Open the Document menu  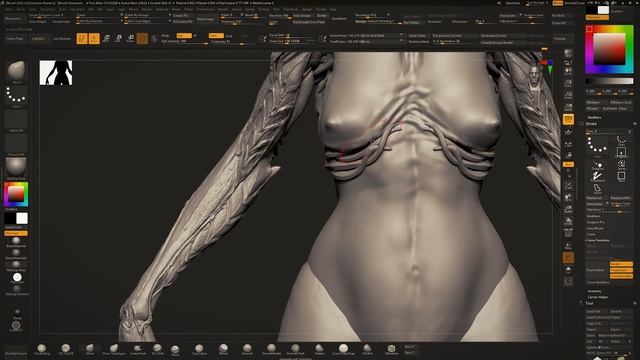48,9
